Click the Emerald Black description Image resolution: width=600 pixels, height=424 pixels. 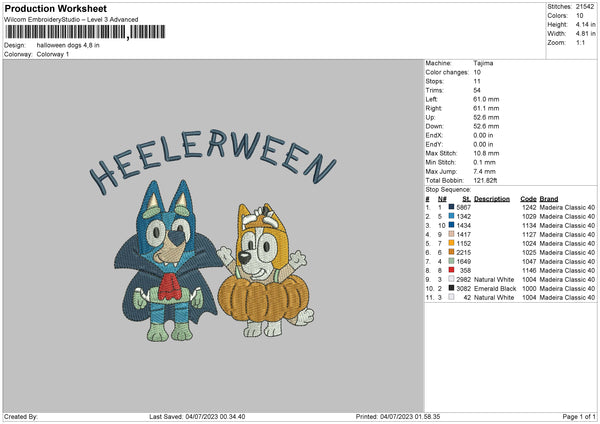coord(495,289)
